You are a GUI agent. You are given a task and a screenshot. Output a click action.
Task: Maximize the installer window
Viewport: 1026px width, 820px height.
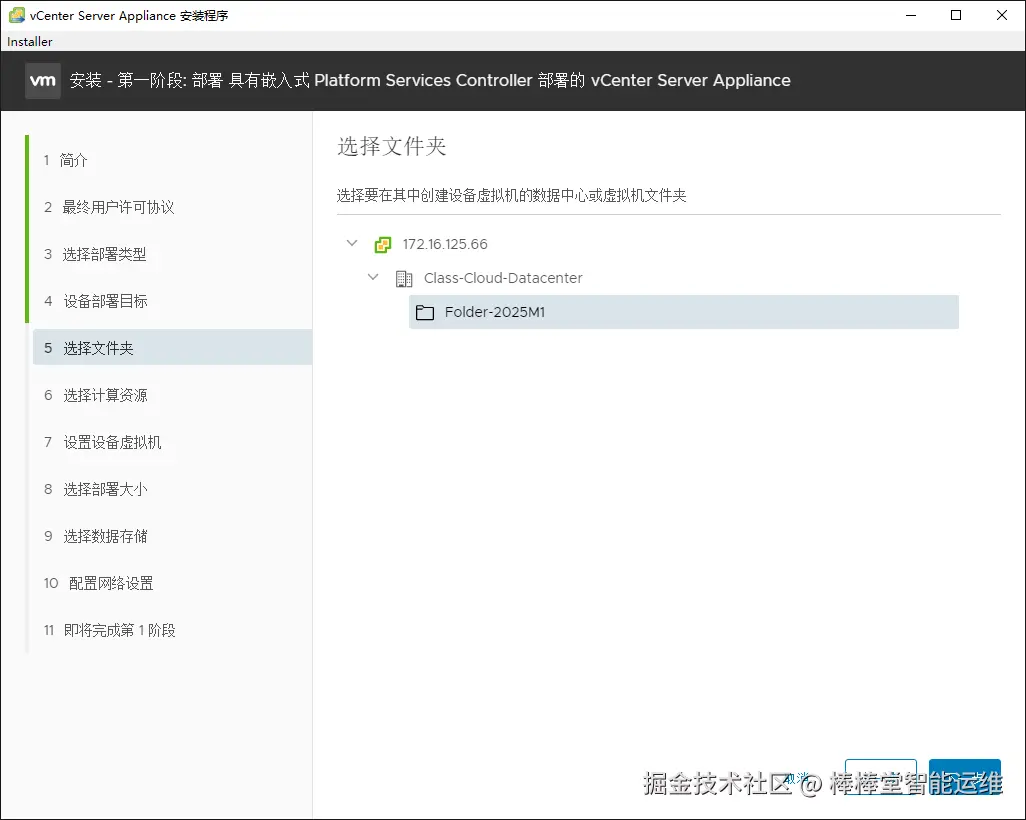[956, 15]
